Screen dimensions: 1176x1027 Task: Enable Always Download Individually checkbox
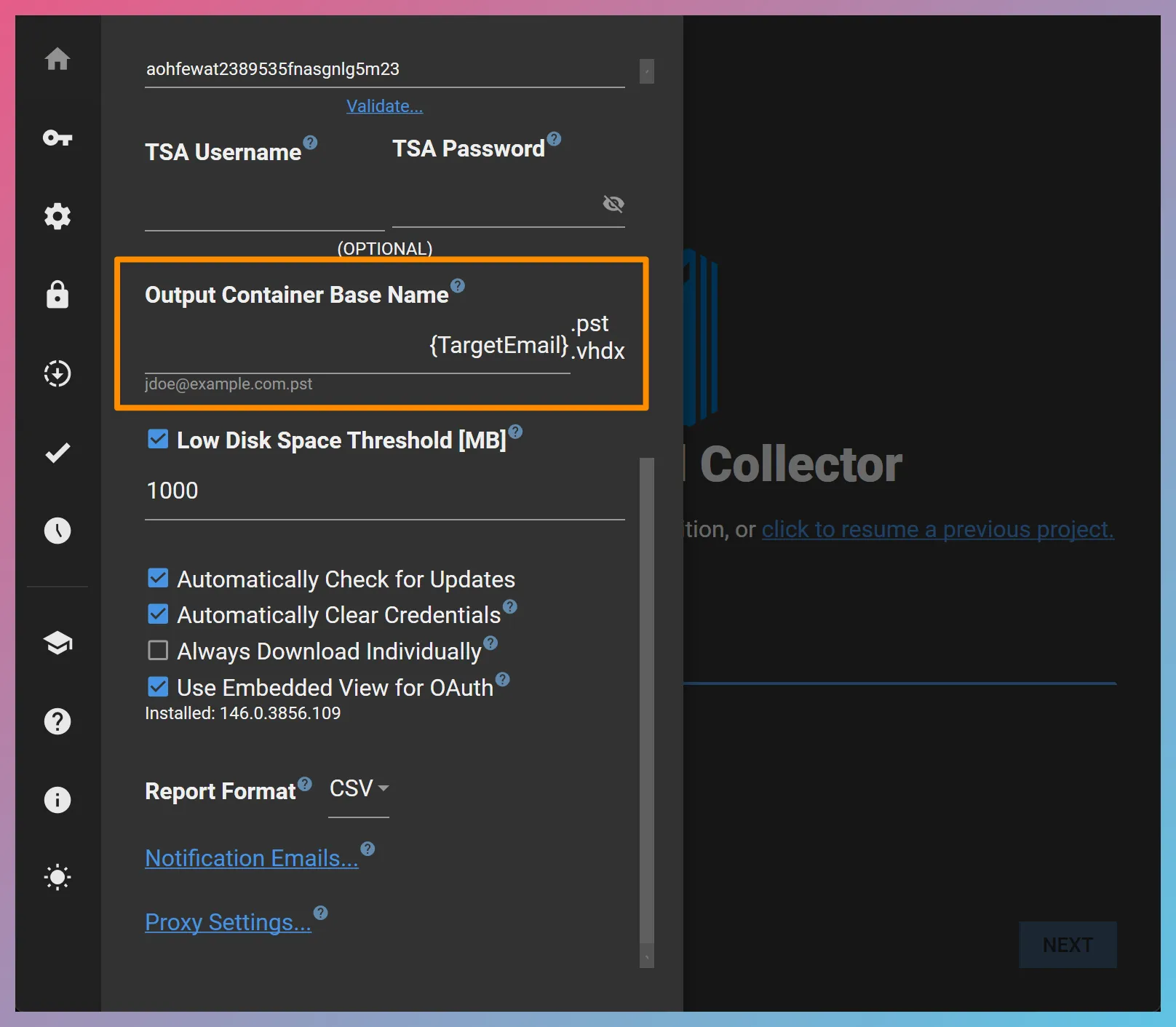pos(158,650)
